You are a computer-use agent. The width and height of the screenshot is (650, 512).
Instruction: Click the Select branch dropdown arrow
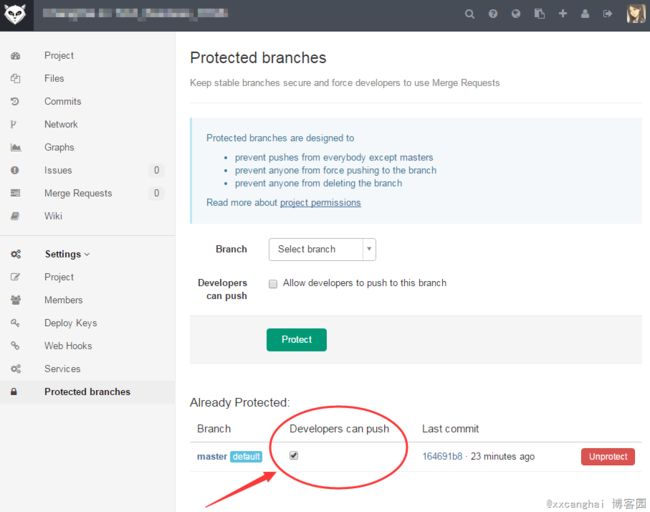click(369, 249)
